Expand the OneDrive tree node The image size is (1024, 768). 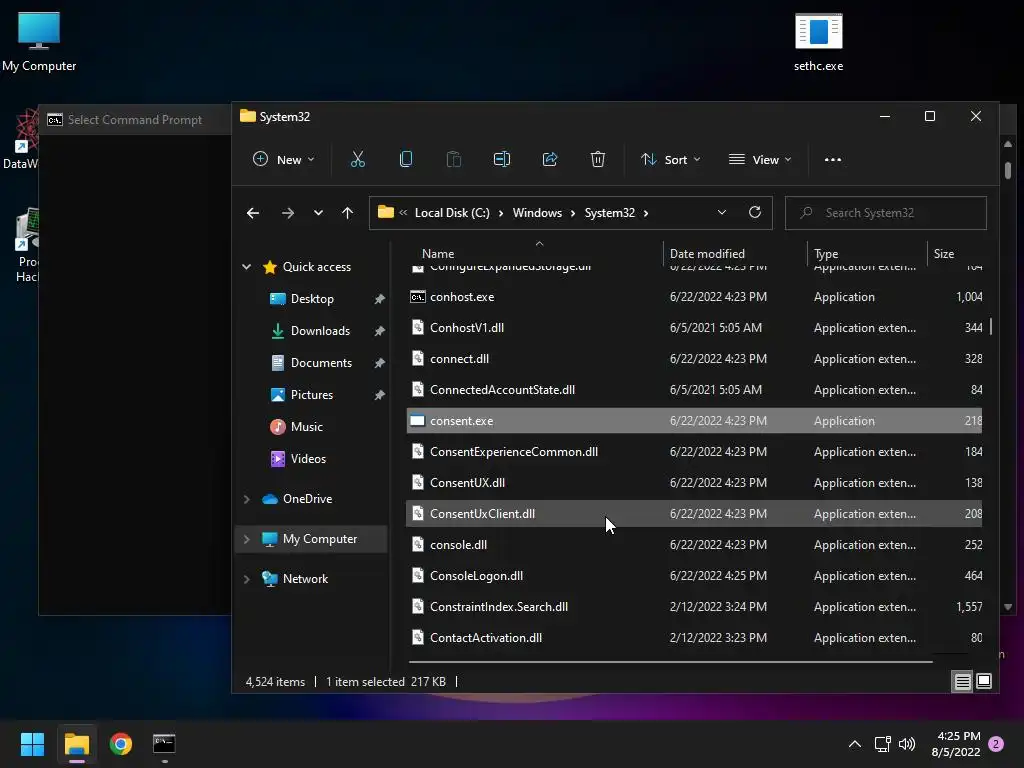pyautogui.click(x=246, y=499)
